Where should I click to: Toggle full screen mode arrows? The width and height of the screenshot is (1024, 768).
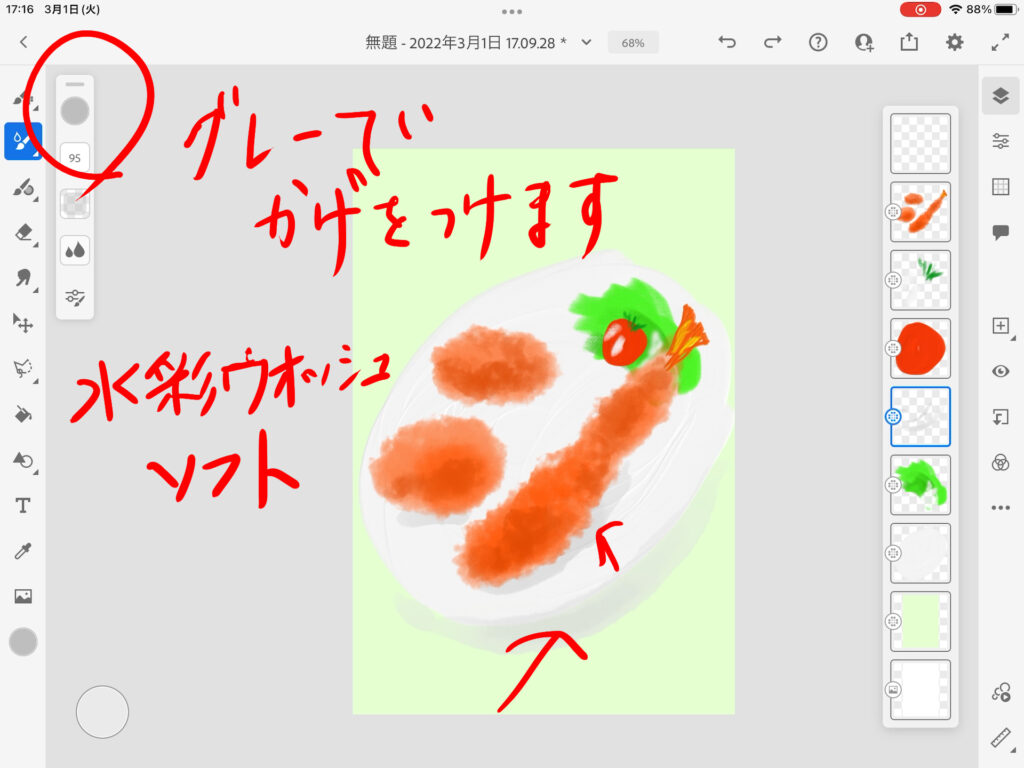(x=999, y=42)
